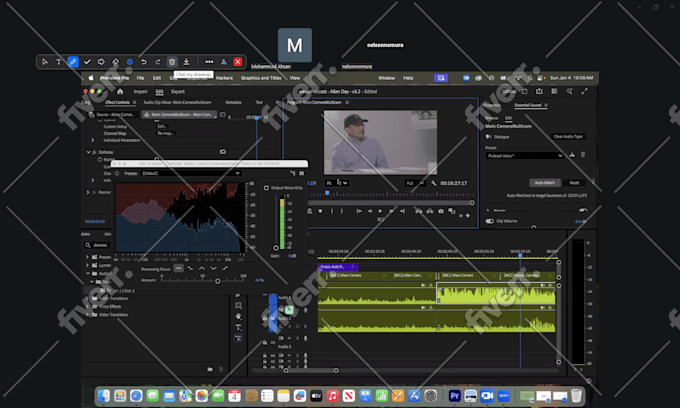Expand the Panner effect section
The width and height of the screenshot is (680, 408).
[x=88, y=192]
